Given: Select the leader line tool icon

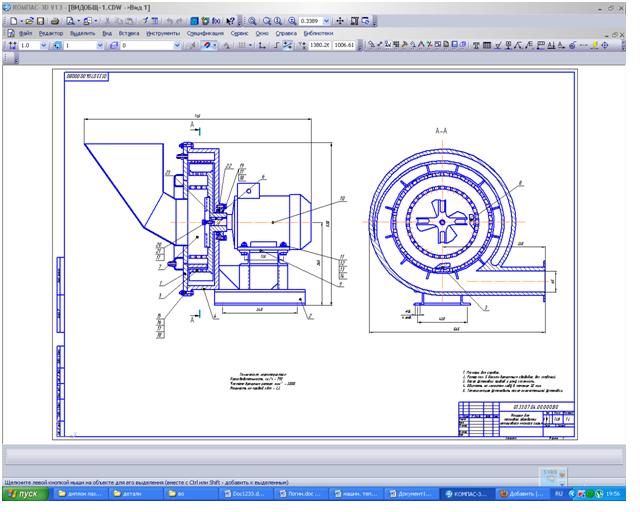Looking at the screenshot, I should pyautogui.click(x=518, y=45).
